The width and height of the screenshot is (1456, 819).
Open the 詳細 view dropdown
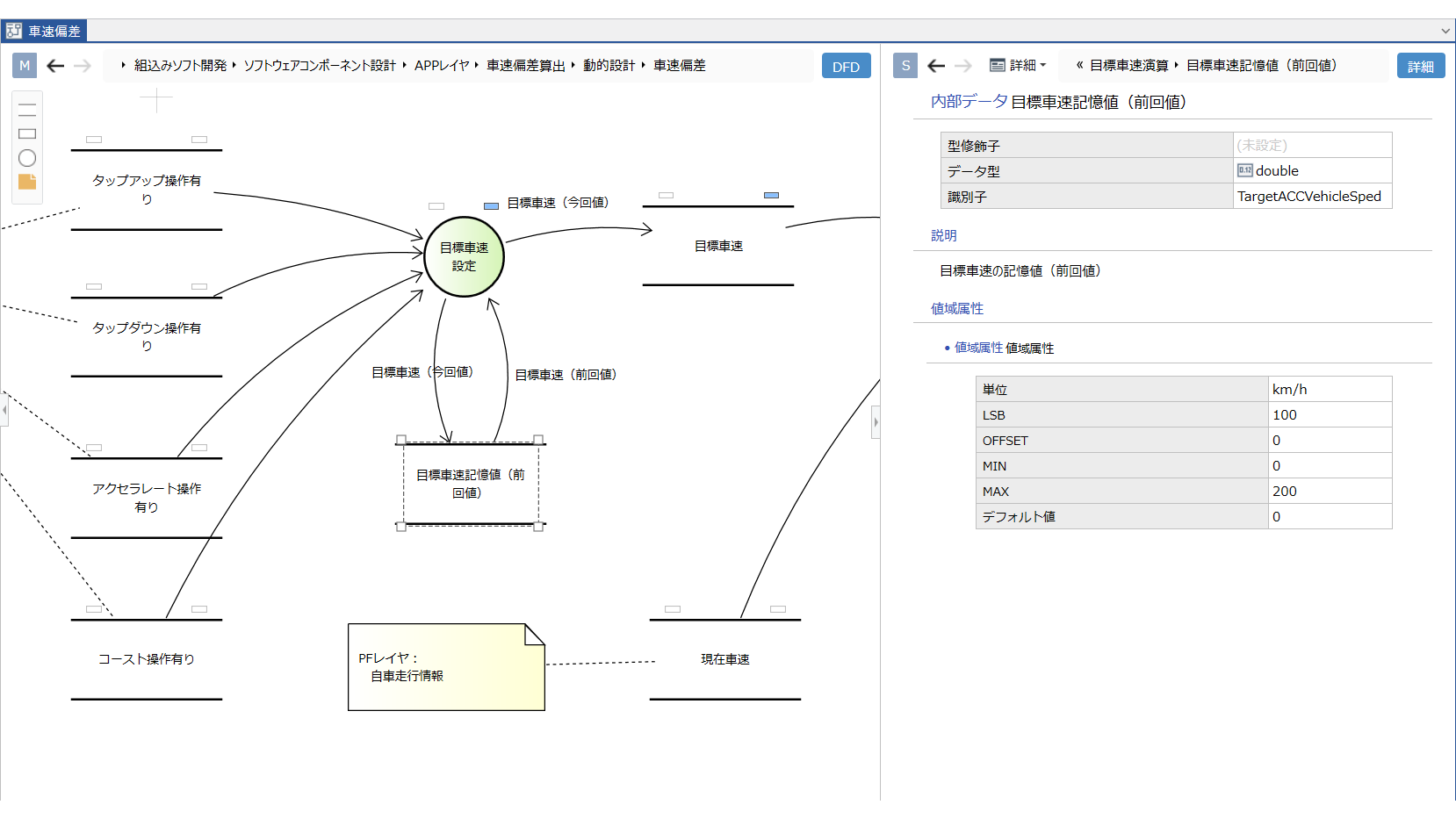1019,66
